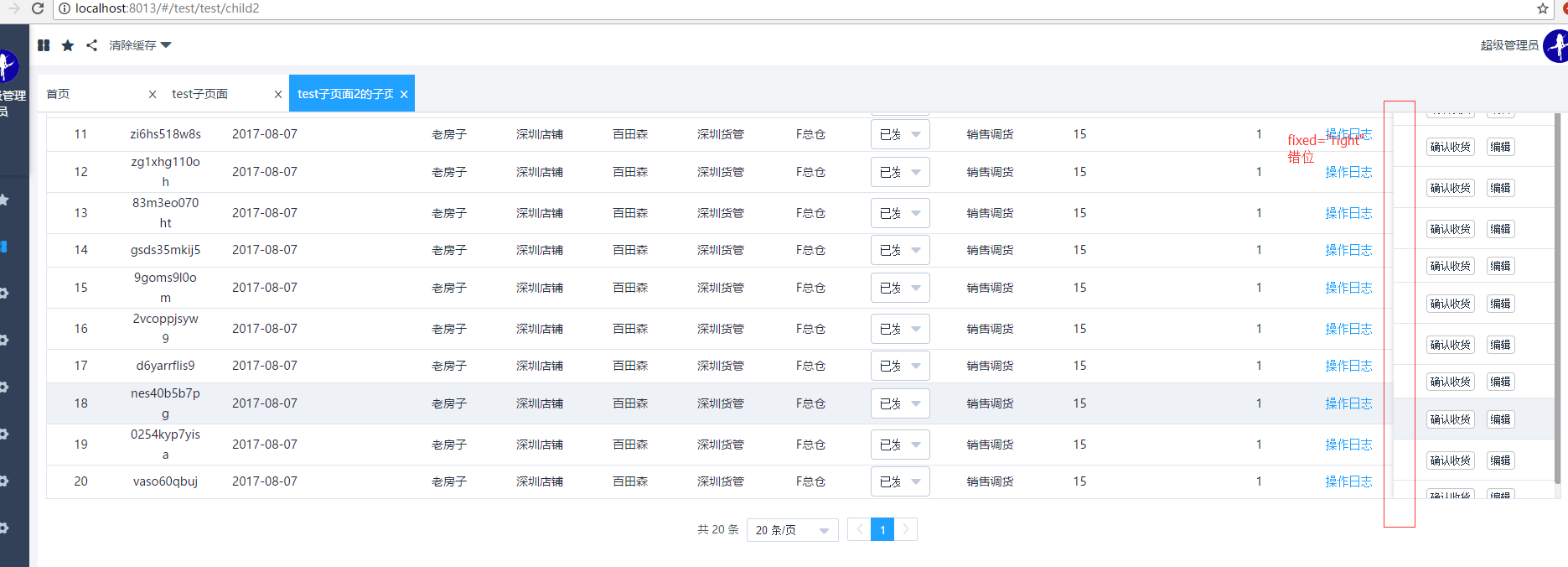Open 操作日志 link for row 14
The height and width of the screenshot is (567, 1568).
[x=1348, y=250]
